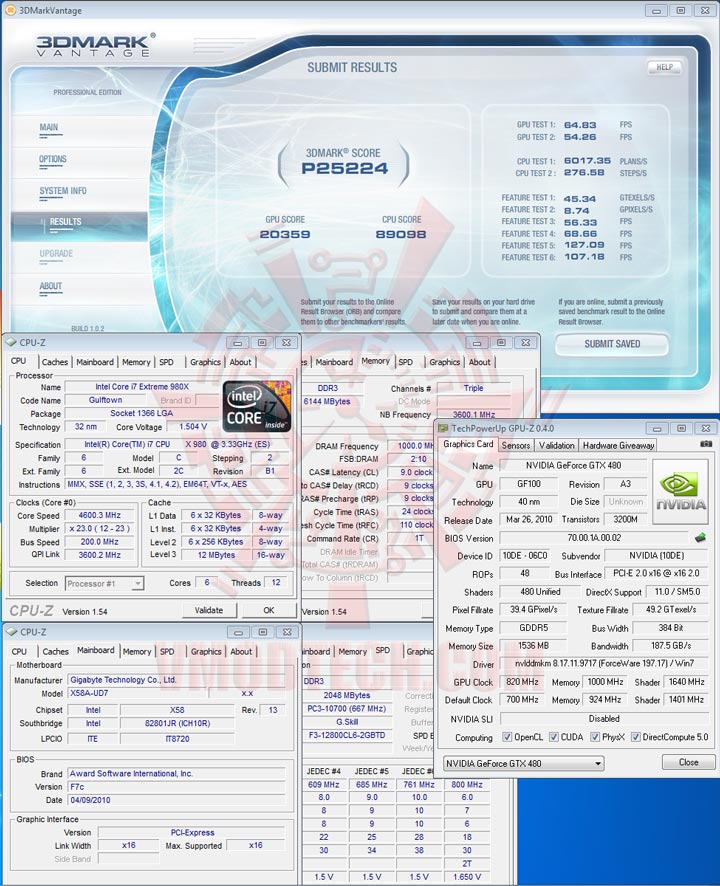
Task: Click the SUBMIT SAVED button
Action: point(612,344)
